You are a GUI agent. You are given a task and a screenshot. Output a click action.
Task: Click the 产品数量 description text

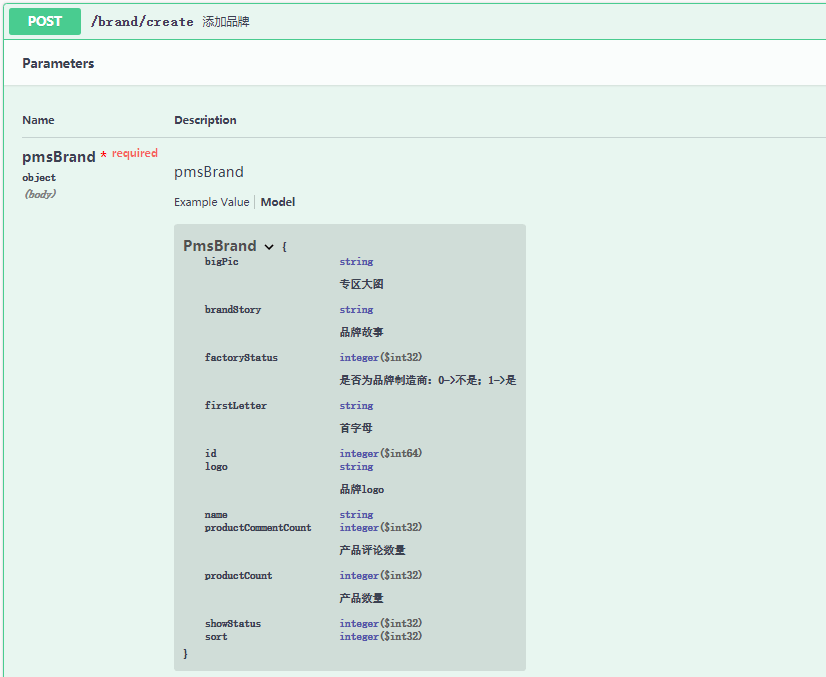click(x=361, y=598)
